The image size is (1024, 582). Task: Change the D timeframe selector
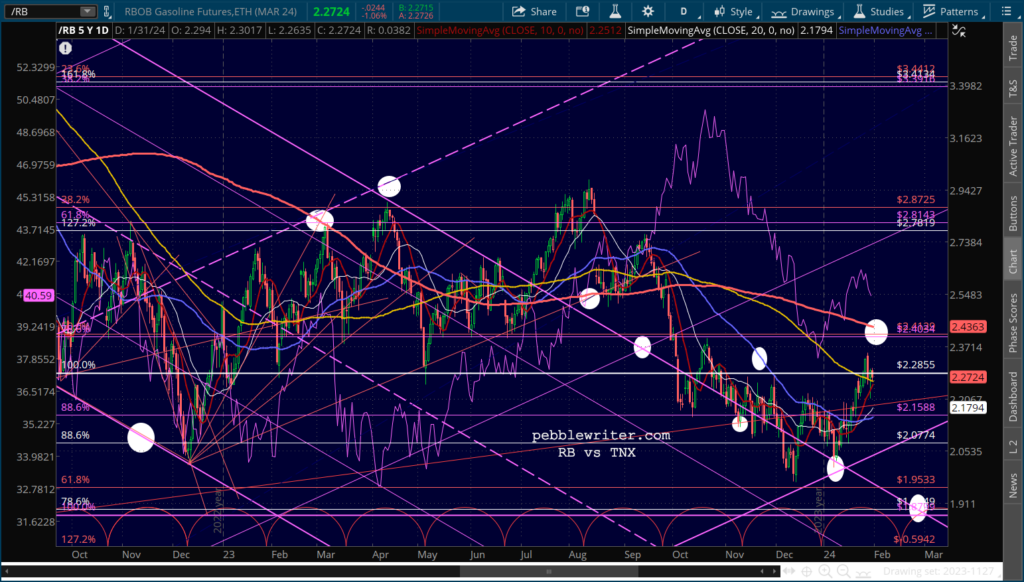coord(684,11)
